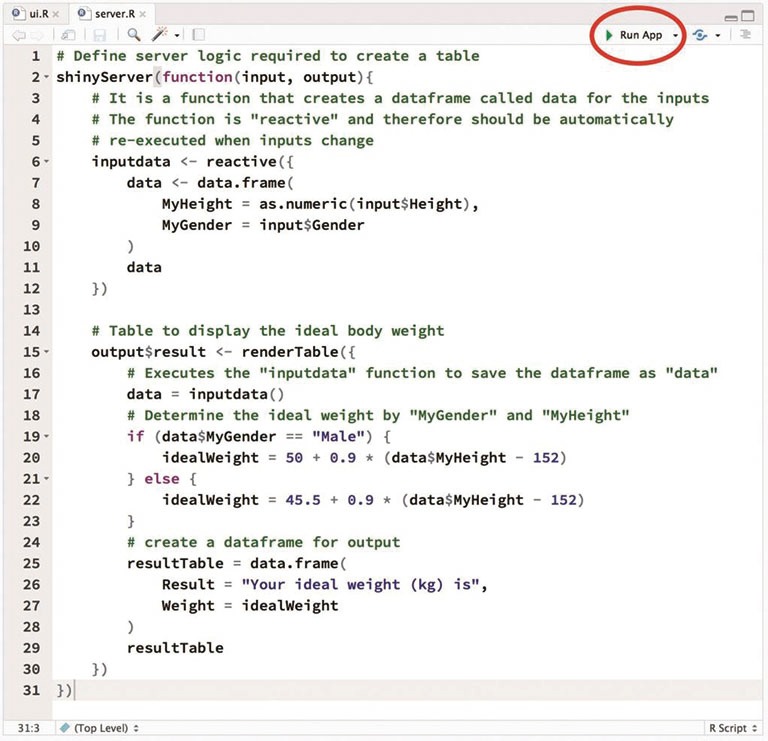The height and width of the screenshot is (741, 768).
Task: Open the code tools magic wand
Action: (x=159, y=35)
